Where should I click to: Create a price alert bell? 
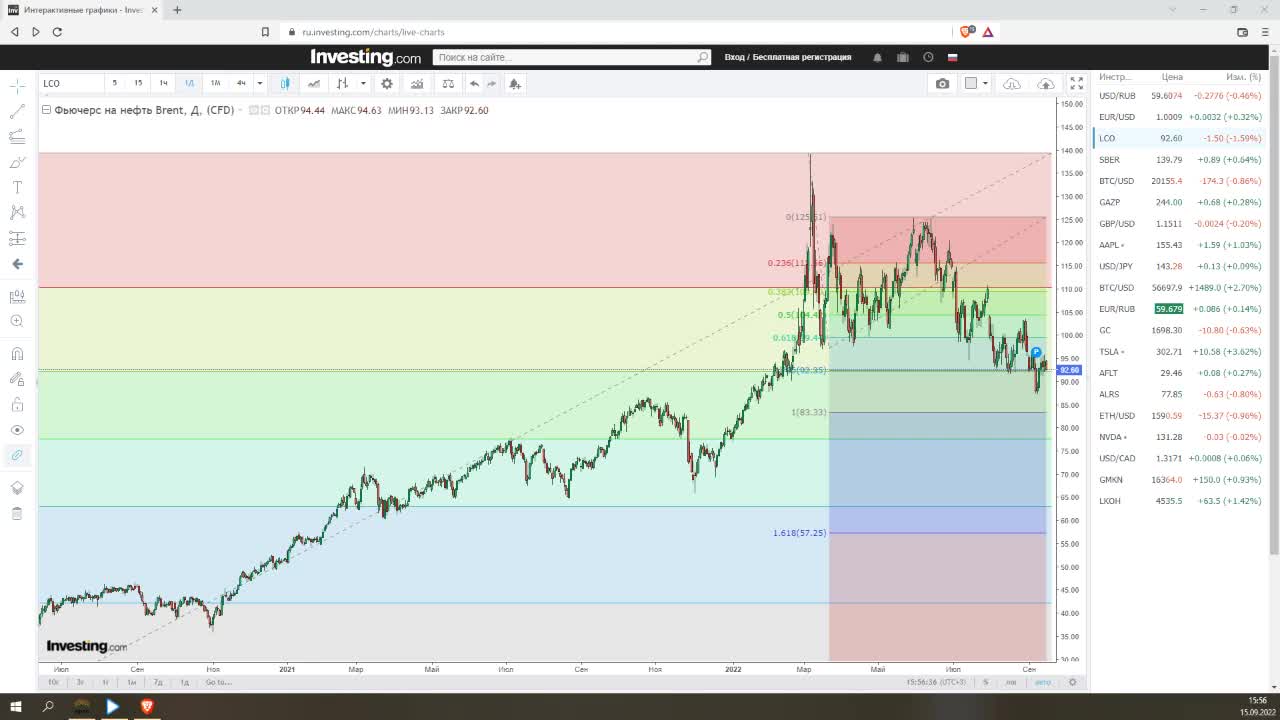[514, 83]
